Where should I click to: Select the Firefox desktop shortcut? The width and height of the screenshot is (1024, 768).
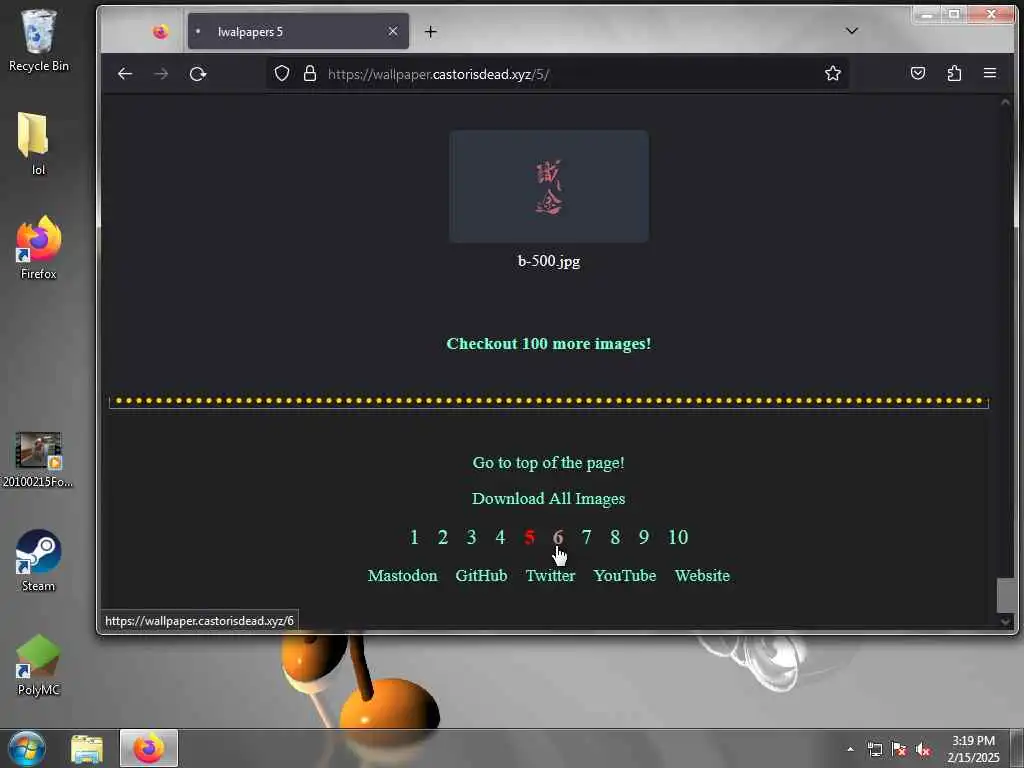(x=39, y=248)
